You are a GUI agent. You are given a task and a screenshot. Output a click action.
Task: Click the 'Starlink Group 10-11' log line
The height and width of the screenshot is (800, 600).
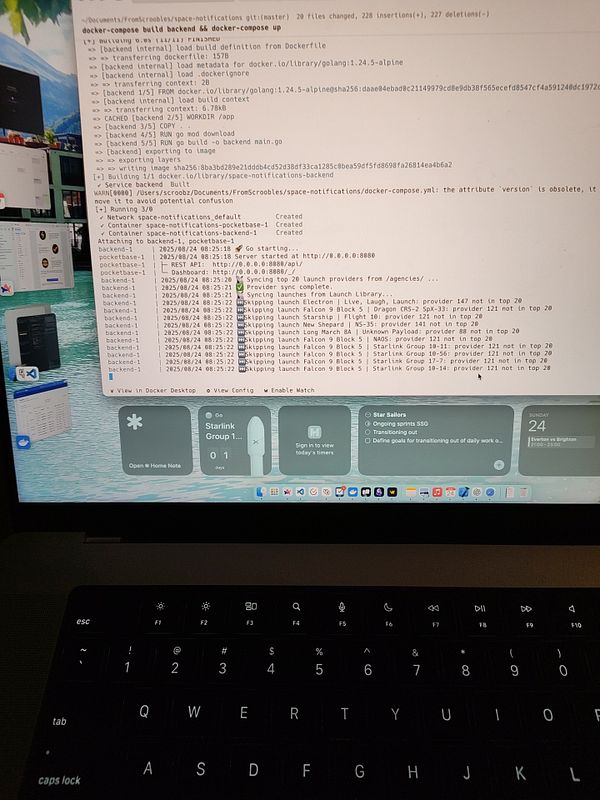(329, 346)
